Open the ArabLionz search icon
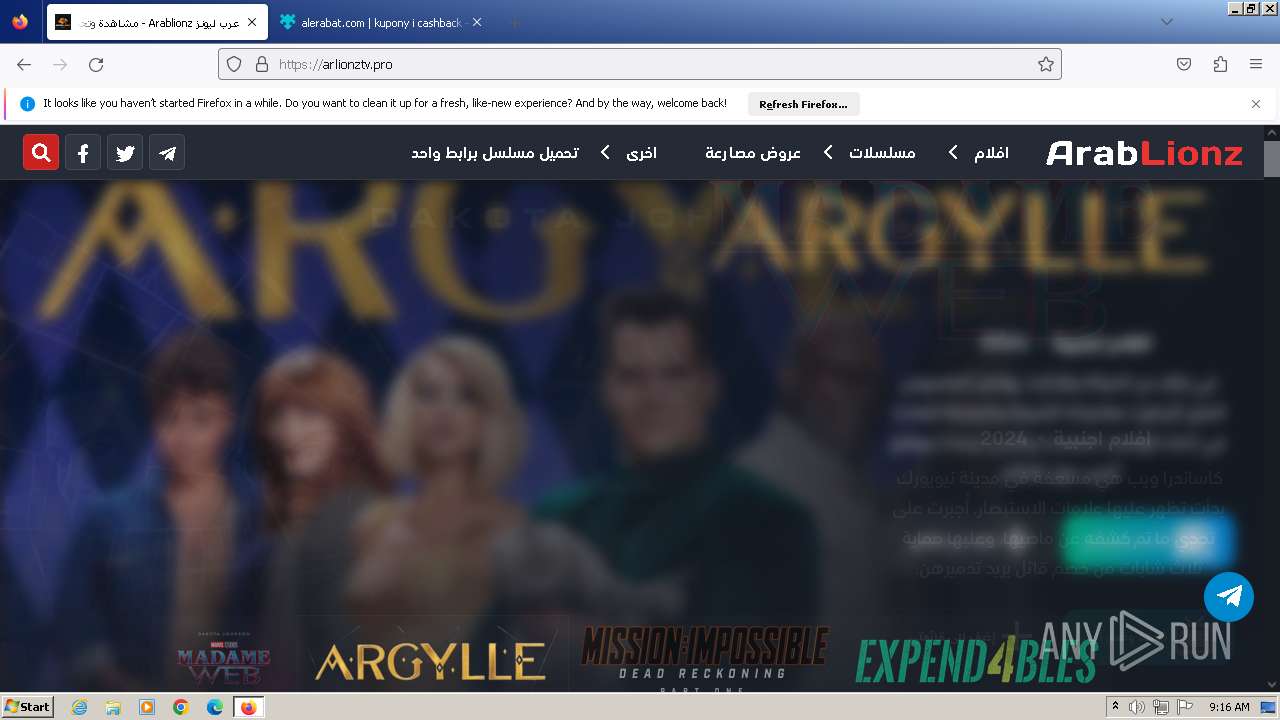The width and height of the screenshot is (1280, 720). coord(41,152)
